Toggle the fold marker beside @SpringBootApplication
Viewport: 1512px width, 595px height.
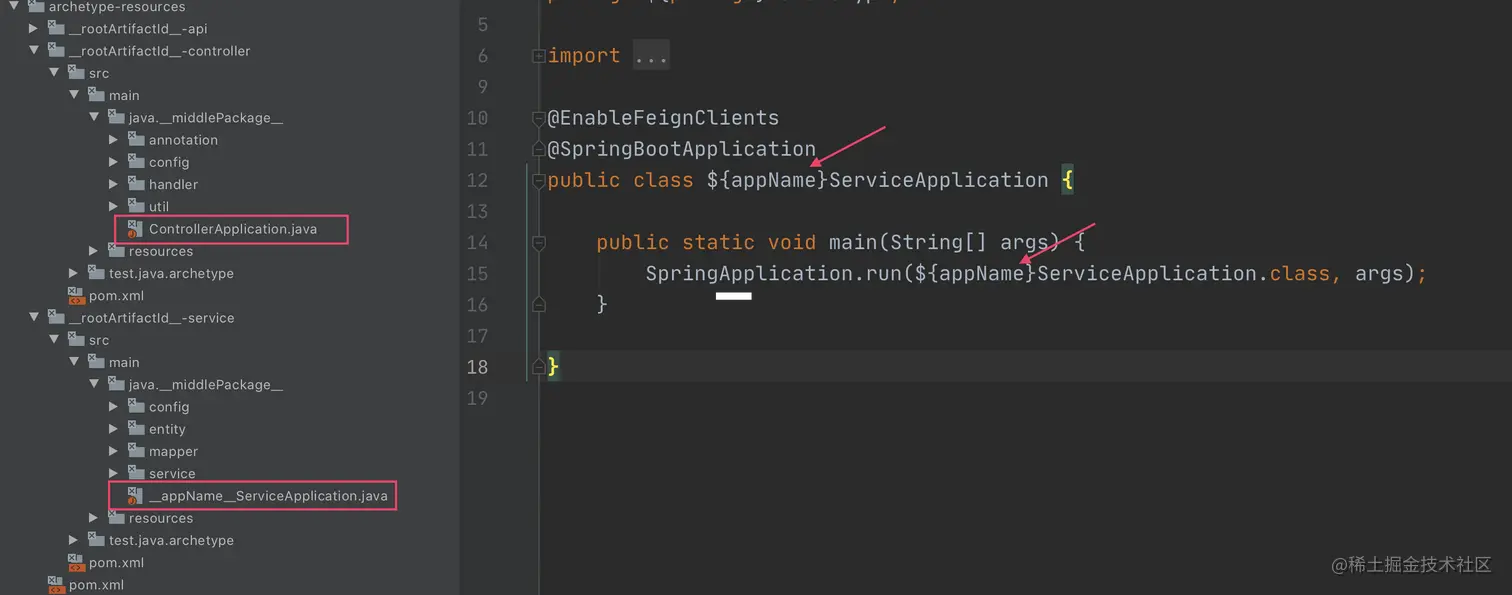539,149
